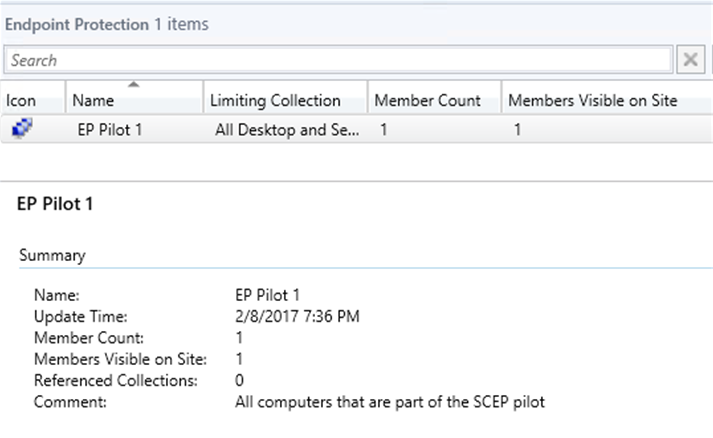
Task: Click the EP Pilot 1 details heading
Action: pyautogui.click(x=55, y=204)
